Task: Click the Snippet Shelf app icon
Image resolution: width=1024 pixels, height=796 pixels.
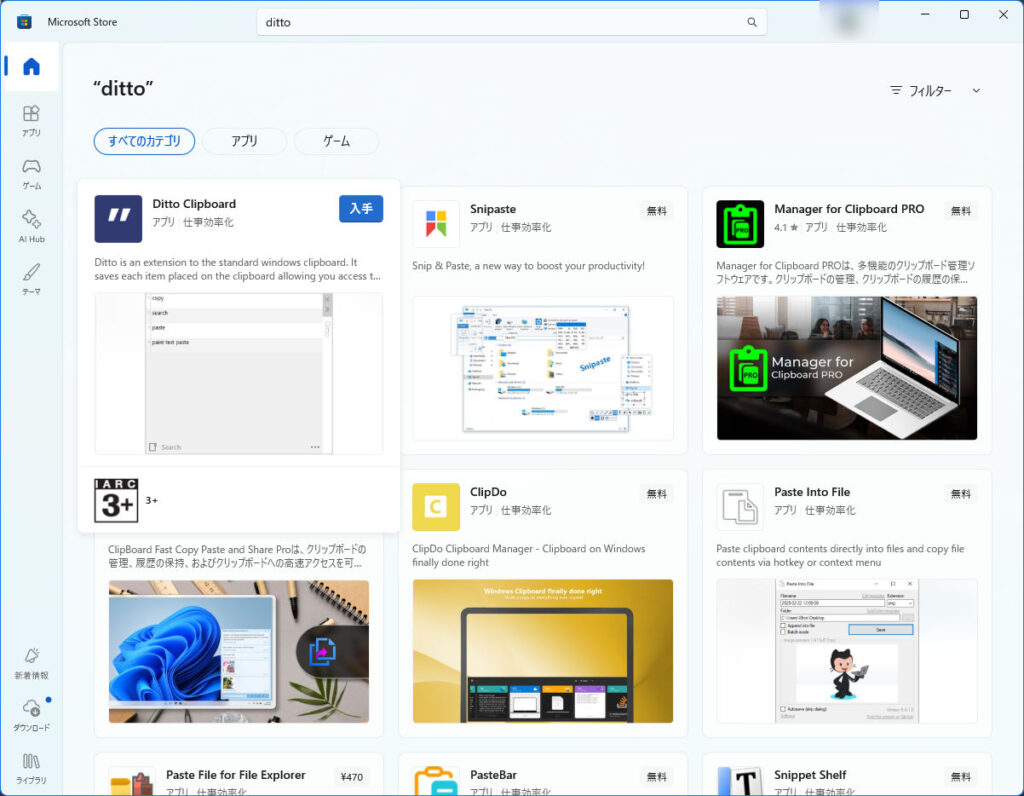Action: coord(740,780)
